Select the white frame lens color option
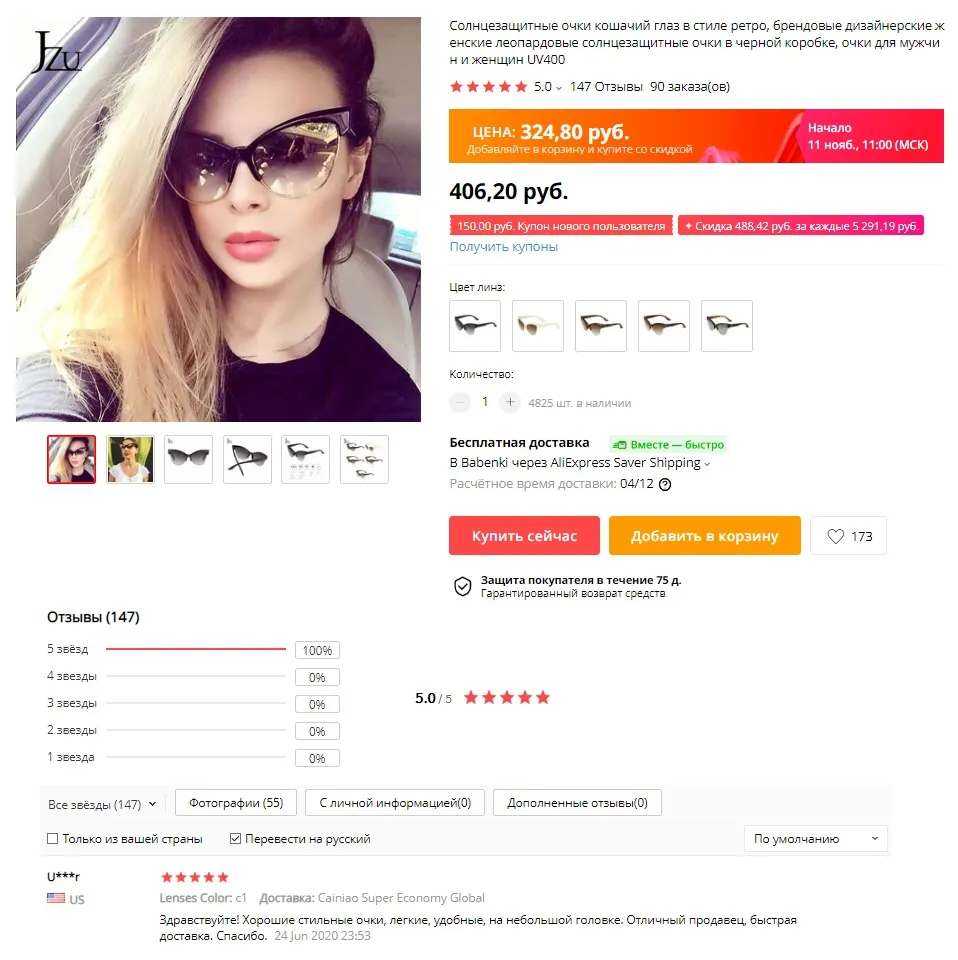The image size is (958, 960). 537,326
